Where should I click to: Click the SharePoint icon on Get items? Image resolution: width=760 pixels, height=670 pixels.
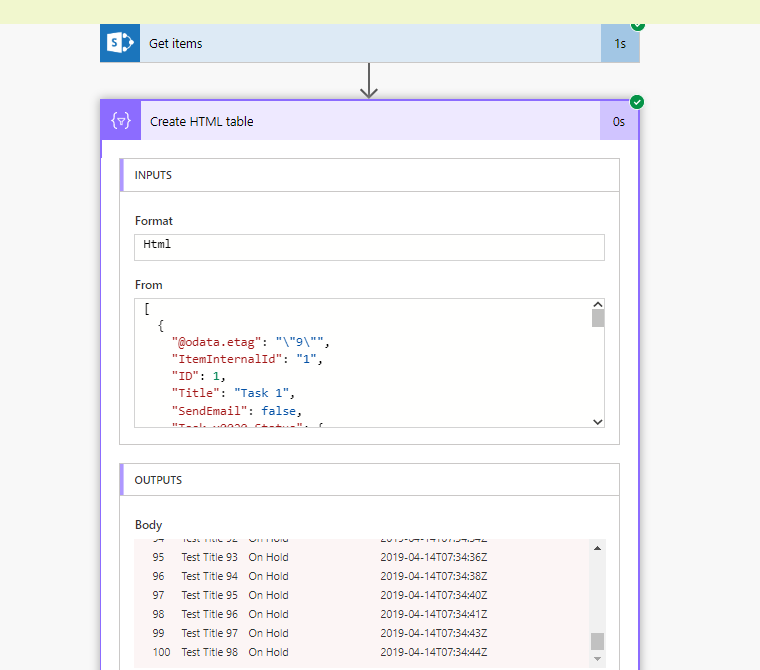click(x=120, y=43)
